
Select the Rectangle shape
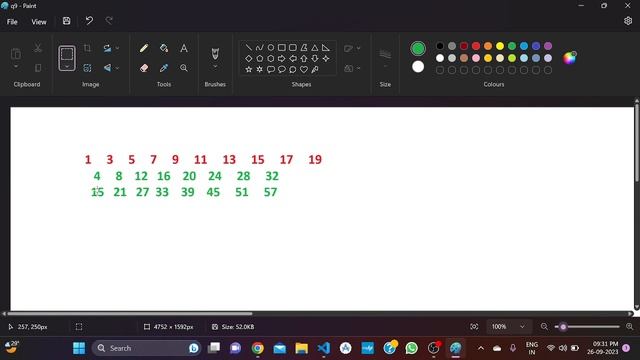point(282,48)
